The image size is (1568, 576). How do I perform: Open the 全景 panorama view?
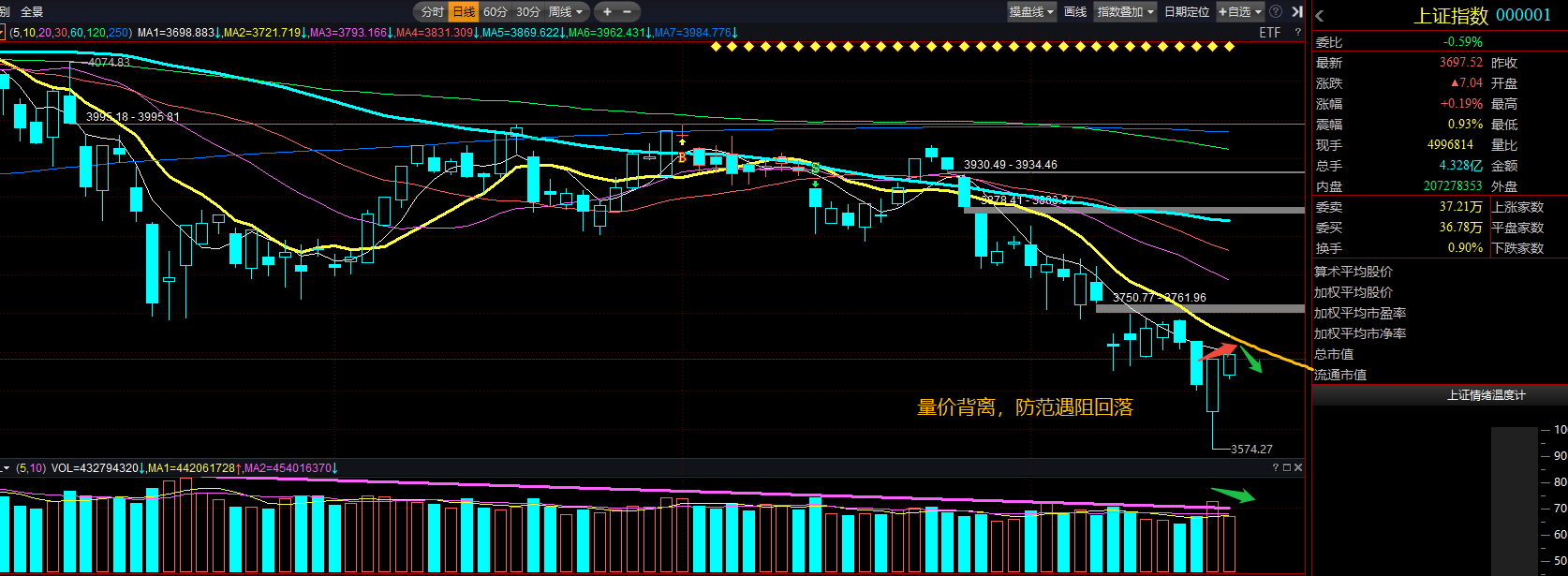[x=32, y=12]
